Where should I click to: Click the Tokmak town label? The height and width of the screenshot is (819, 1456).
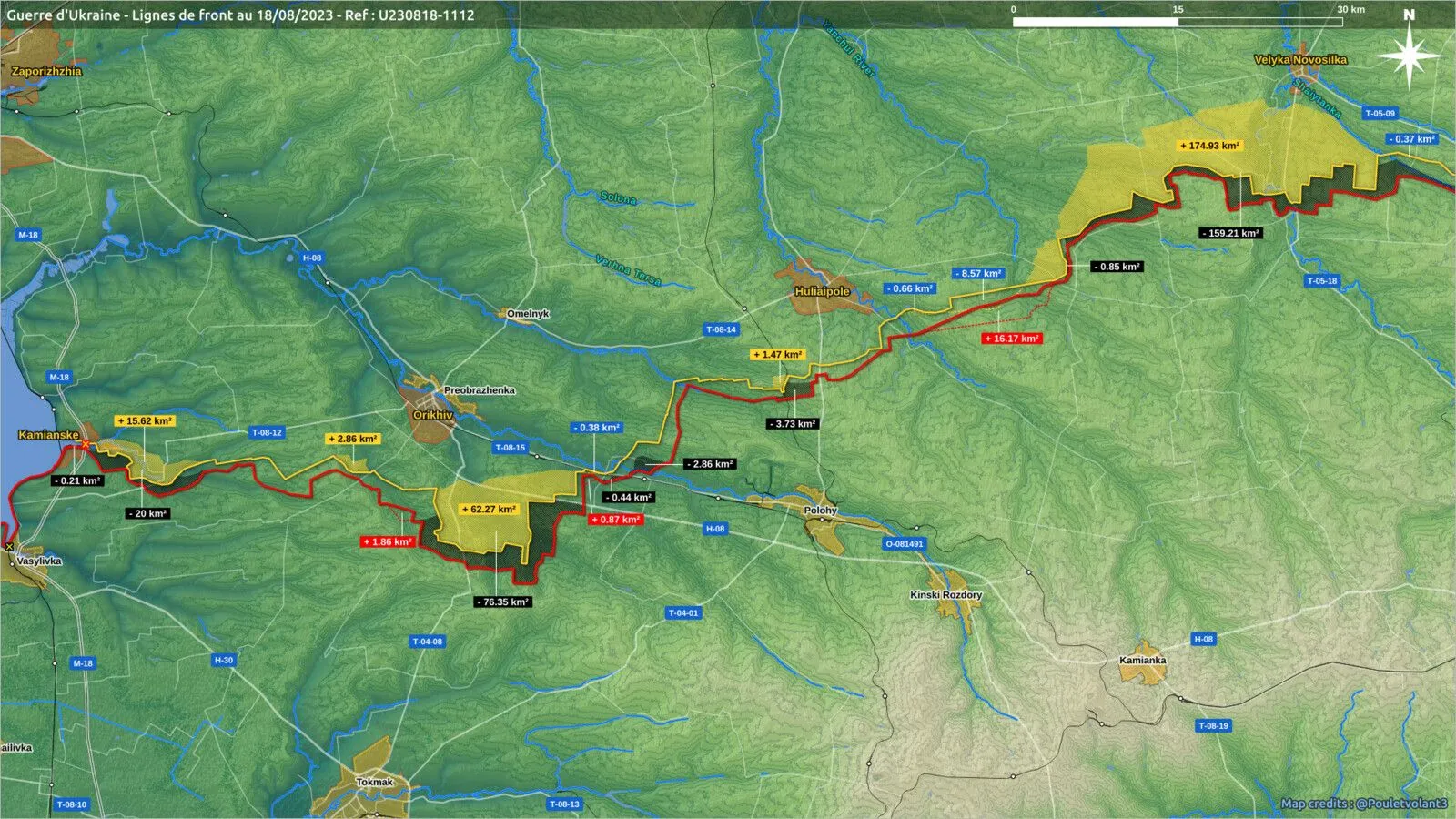[x=374, y=783]
